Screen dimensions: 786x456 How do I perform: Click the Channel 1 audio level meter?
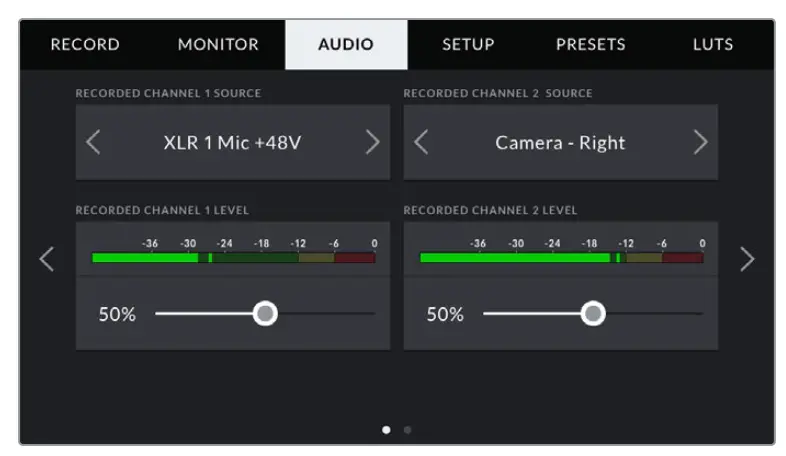pos(233,257)
